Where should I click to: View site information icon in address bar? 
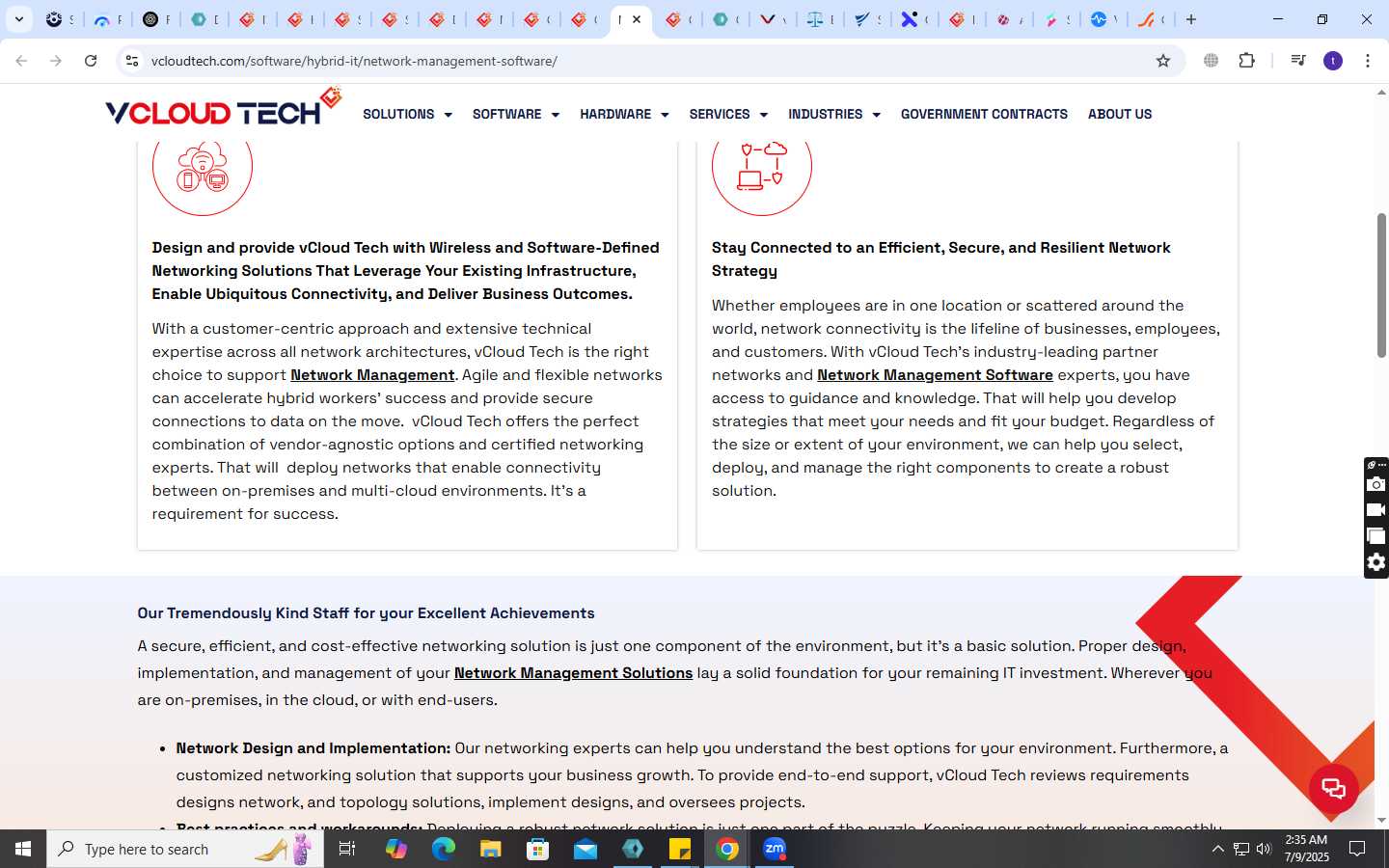pos(132,61)
